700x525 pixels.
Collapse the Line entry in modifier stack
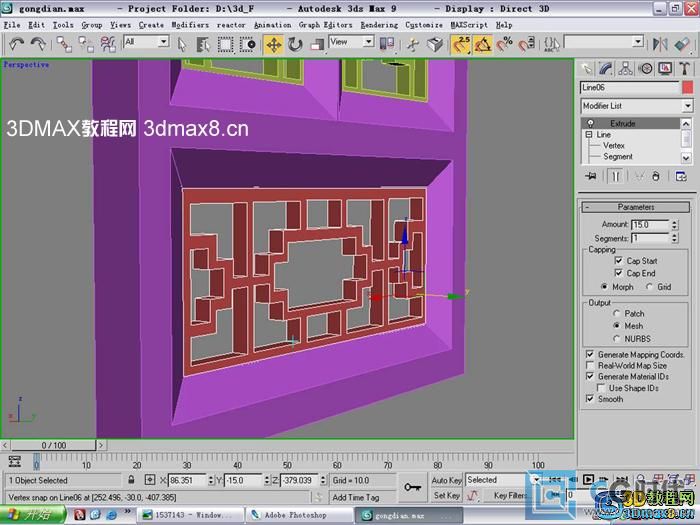point(588,134)
